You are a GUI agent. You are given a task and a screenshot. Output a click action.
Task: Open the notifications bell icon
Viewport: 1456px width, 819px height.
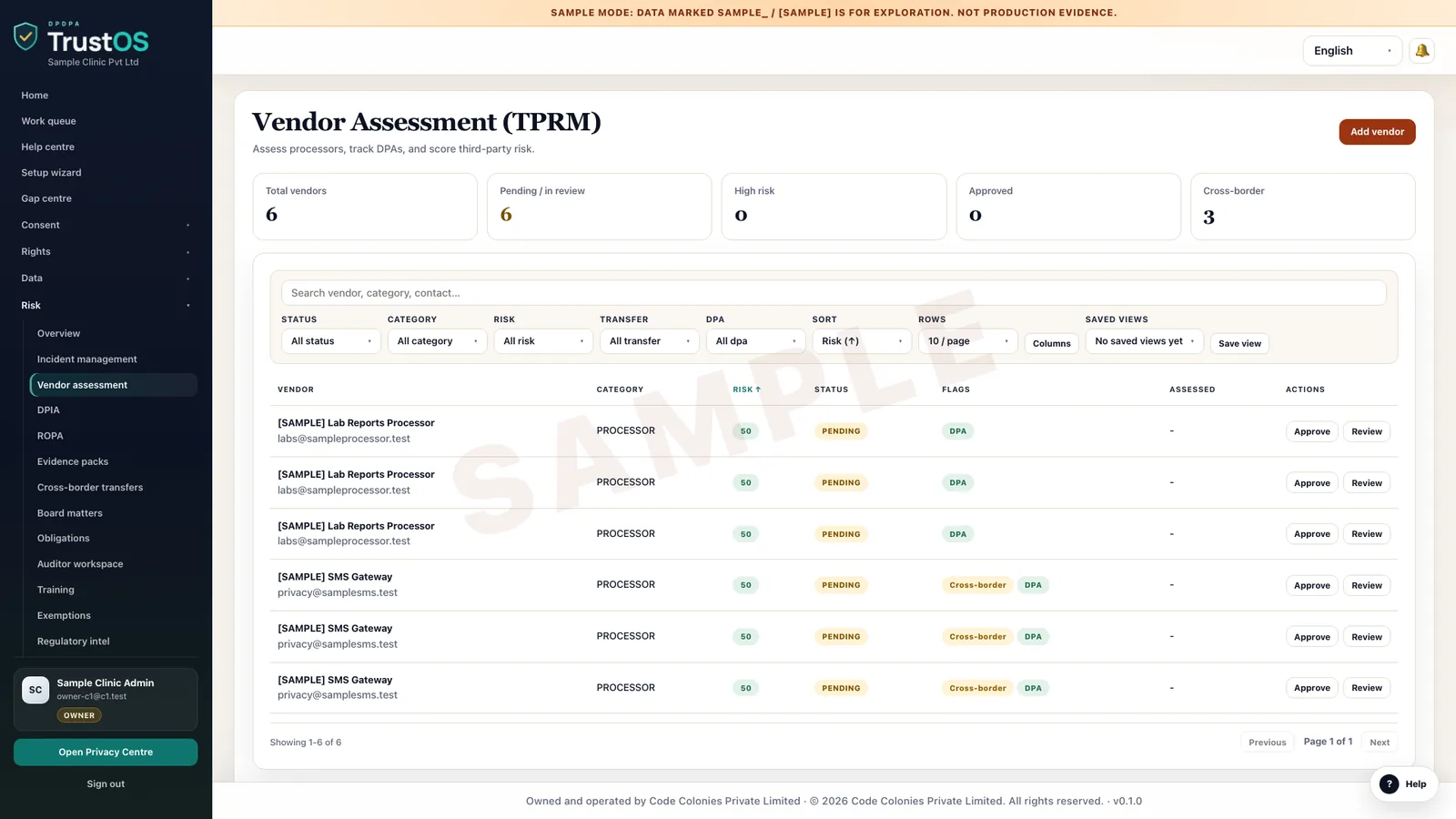click(x=1421, y=51)
